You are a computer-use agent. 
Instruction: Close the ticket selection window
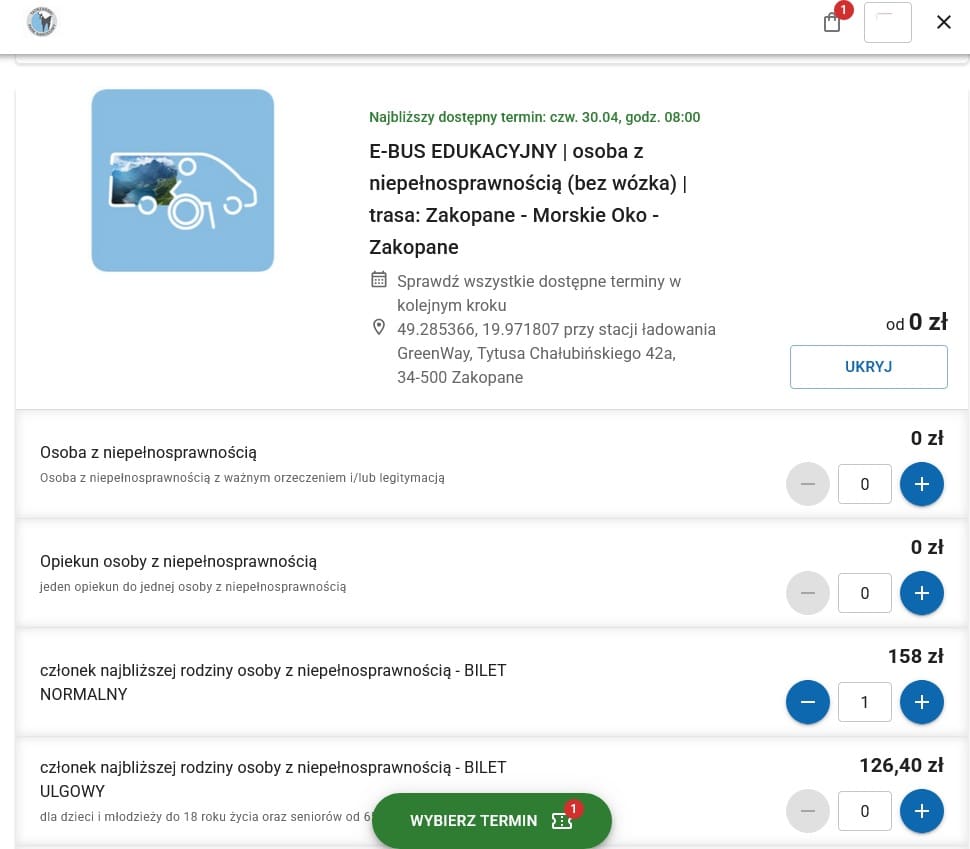(943, 22)
